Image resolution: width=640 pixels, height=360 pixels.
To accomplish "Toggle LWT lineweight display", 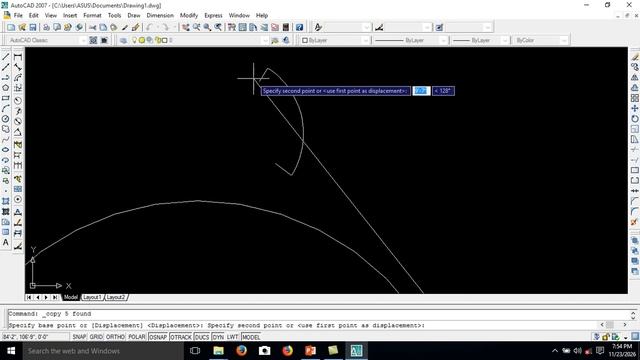I will click(x=232, y=337).
